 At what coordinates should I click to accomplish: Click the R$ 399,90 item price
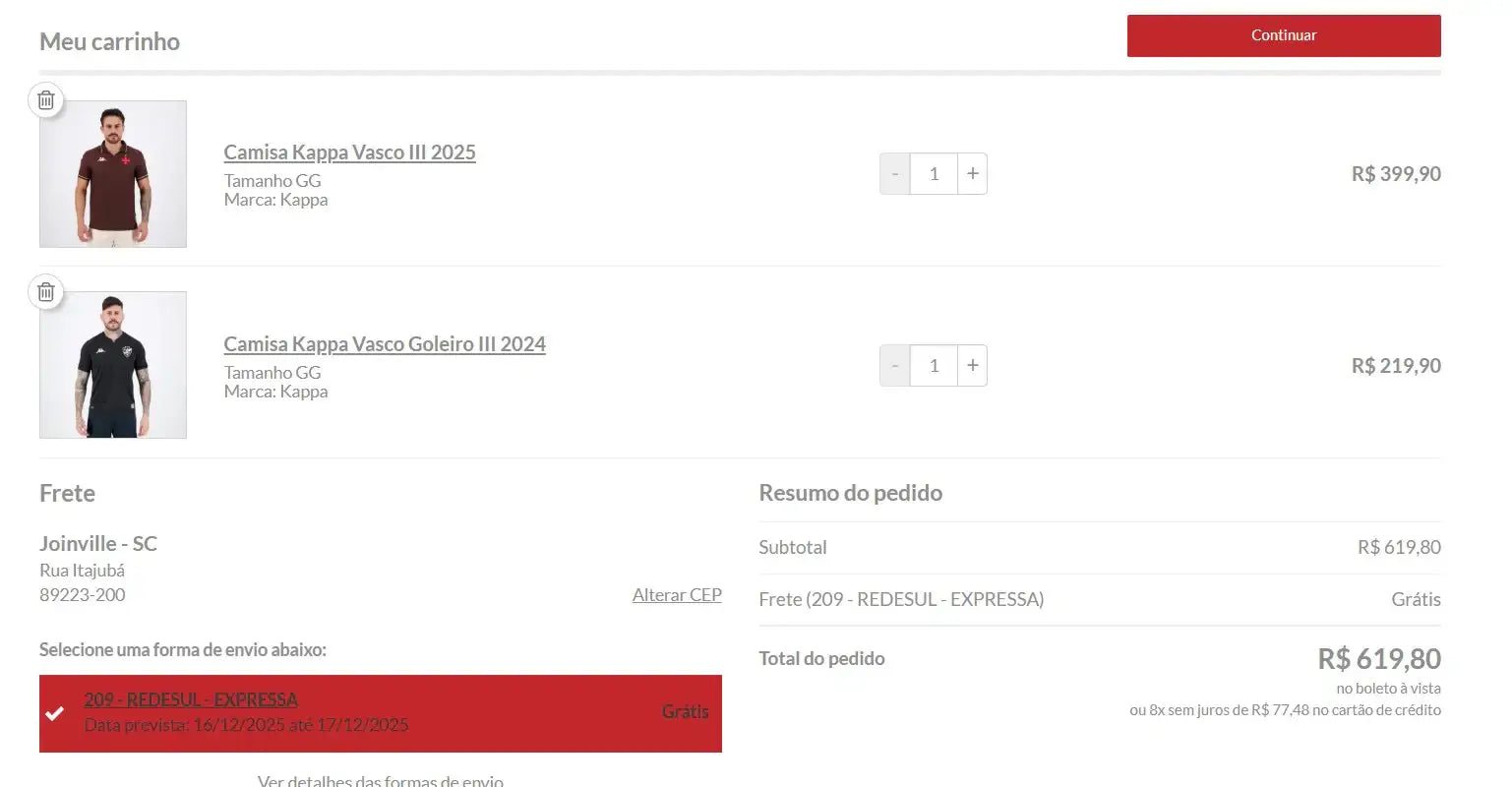pos(1395,174)
